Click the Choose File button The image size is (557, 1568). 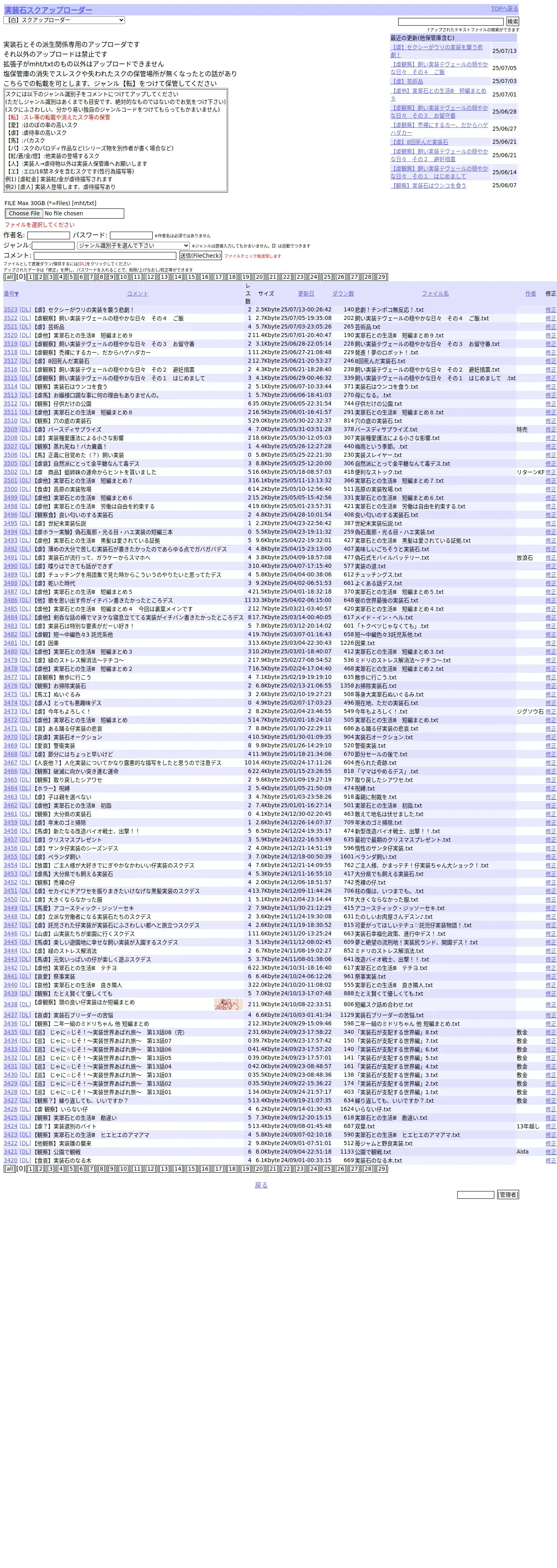pyautogui.click(x=24, y=214)
